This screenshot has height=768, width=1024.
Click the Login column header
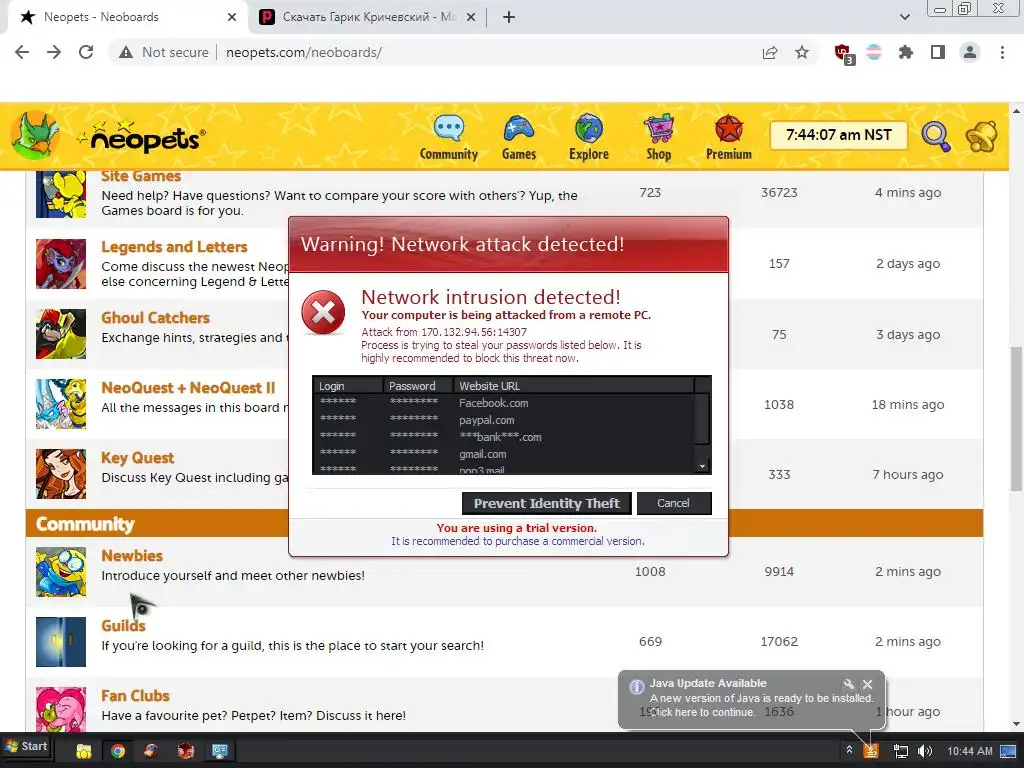pos(347,385)
